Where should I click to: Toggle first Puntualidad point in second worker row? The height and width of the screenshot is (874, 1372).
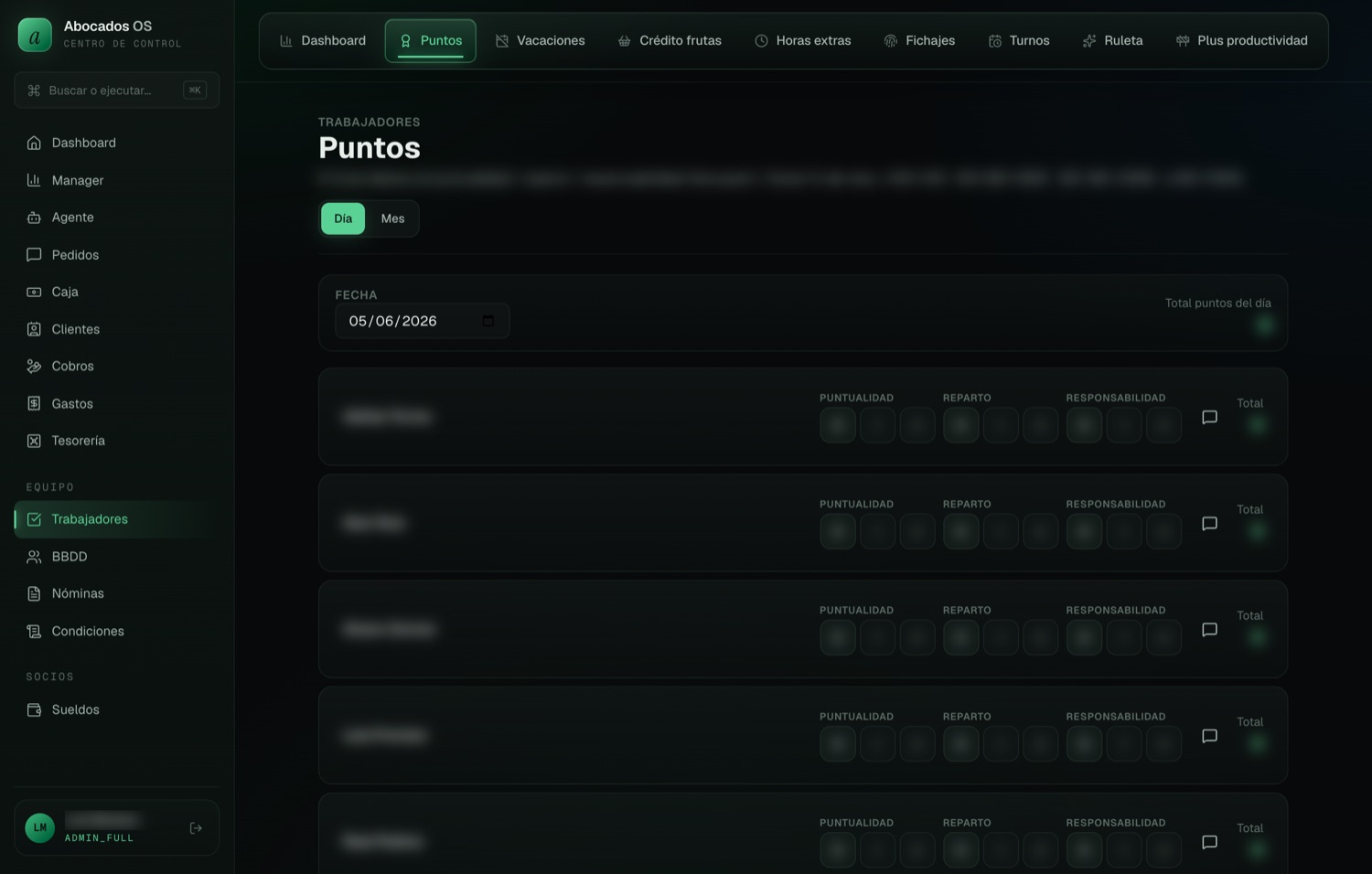click(x=838, y=531)
